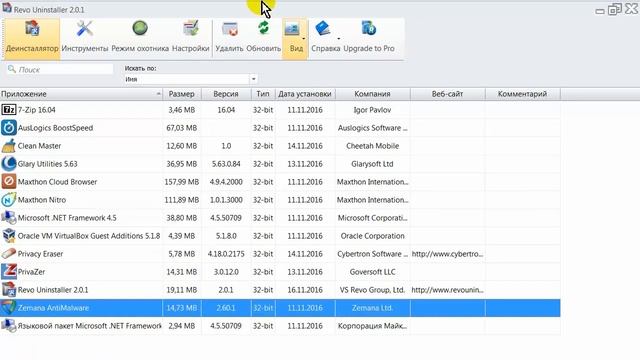Sort by Комментарий column header
The image size is (640, 360).
[522, 94]
